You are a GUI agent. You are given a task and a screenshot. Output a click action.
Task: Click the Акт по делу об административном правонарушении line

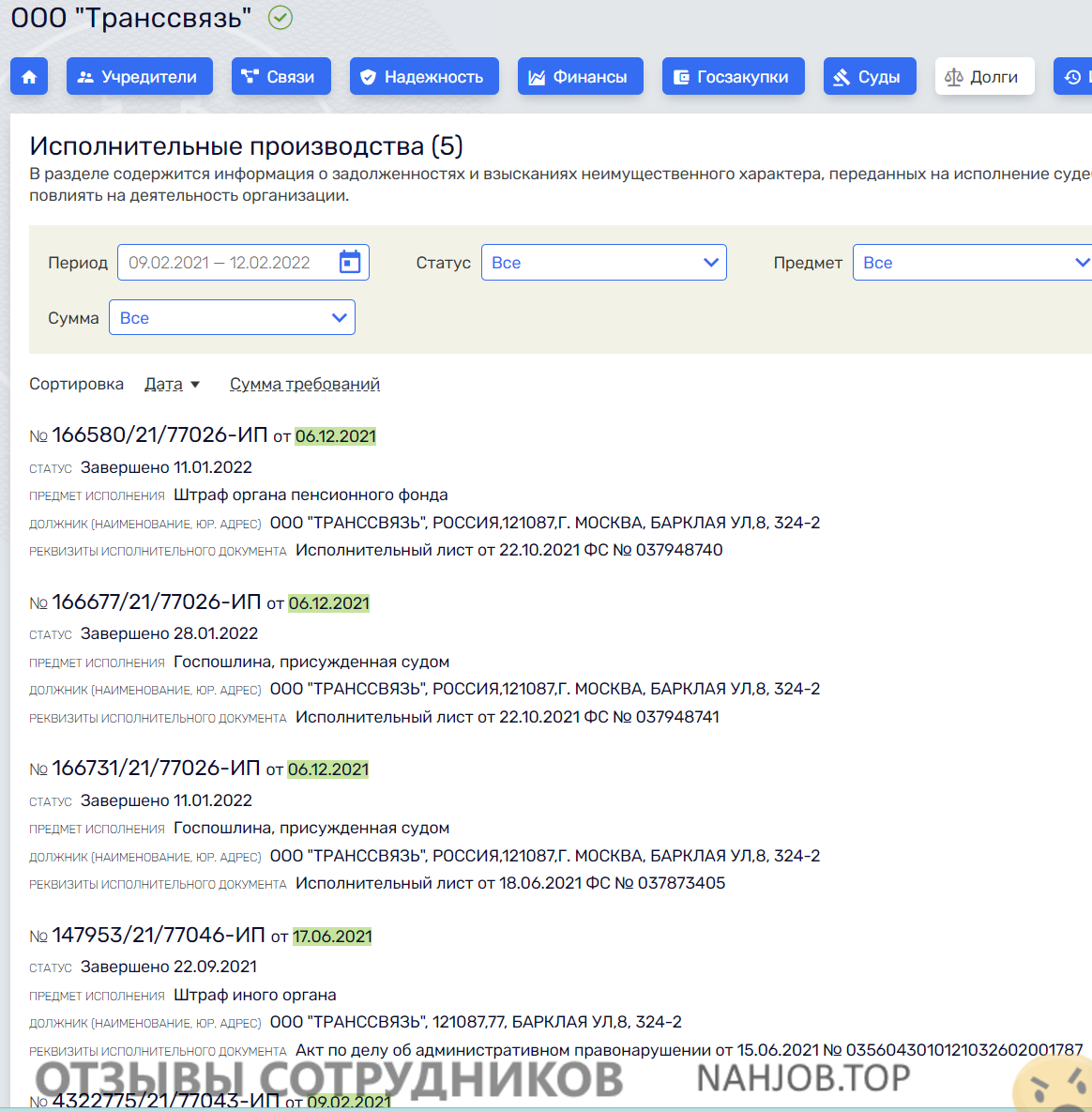pos(690,1050)
